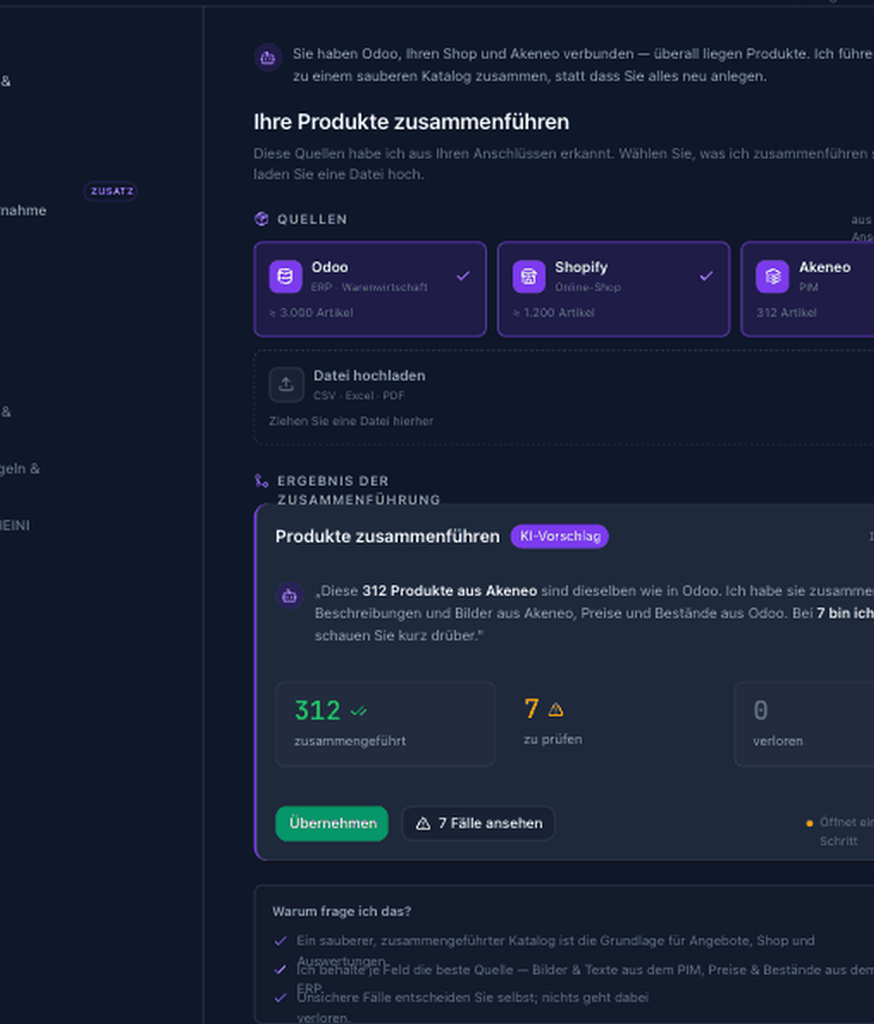The image size is (874, 1024).
Task: Click the 0 verloren stat card
Action: click(804, 724)
